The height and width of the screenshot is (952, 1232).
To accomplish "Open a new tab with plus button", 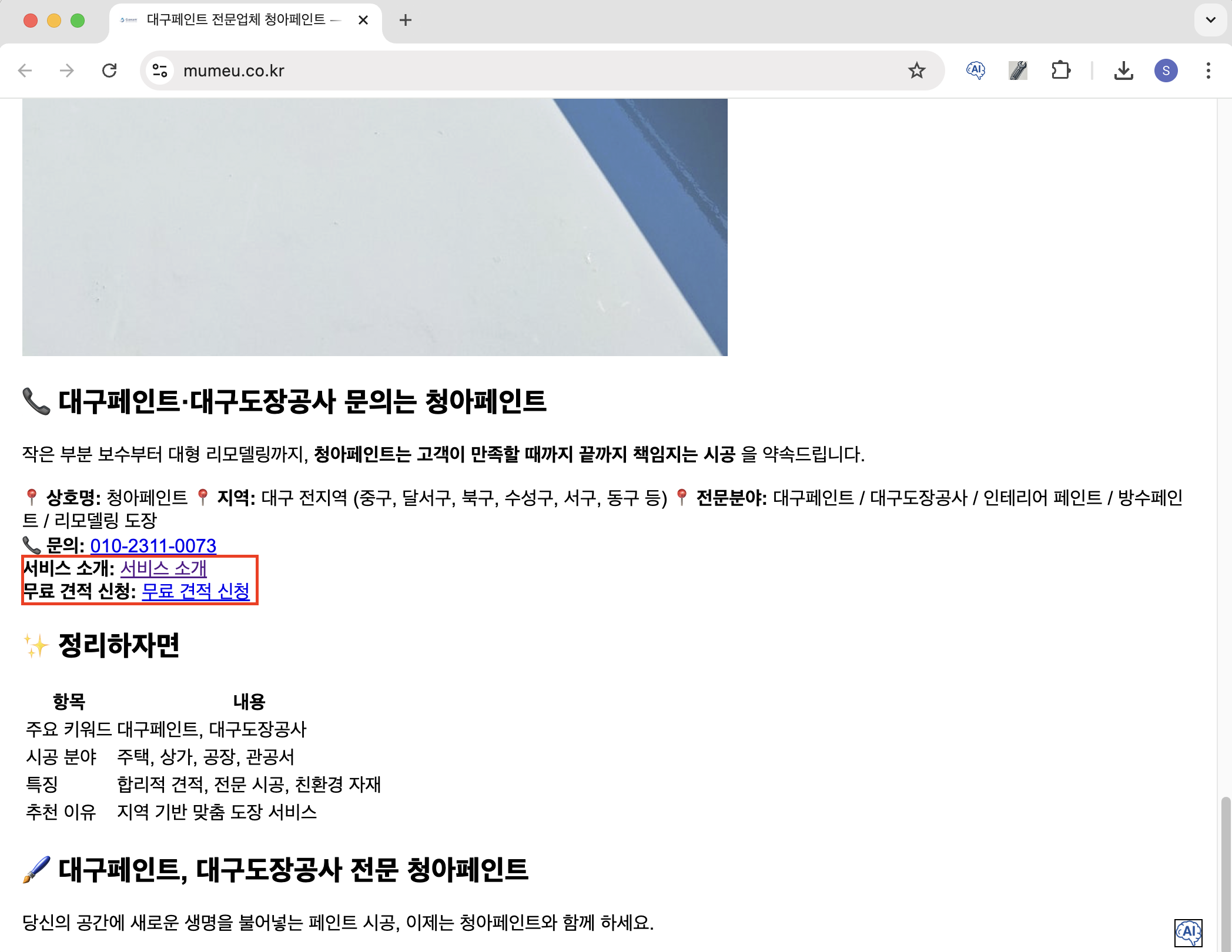I will click(405, 20).
